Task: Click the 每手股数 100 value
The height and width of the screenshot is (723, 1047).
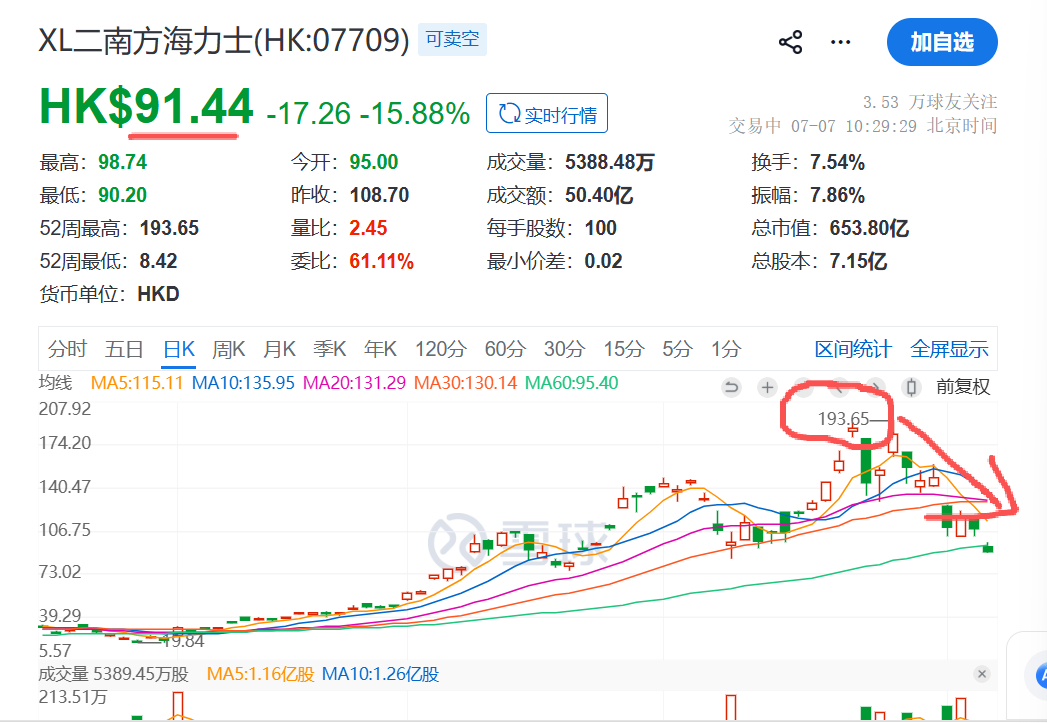Action: (x=601, y=228)
